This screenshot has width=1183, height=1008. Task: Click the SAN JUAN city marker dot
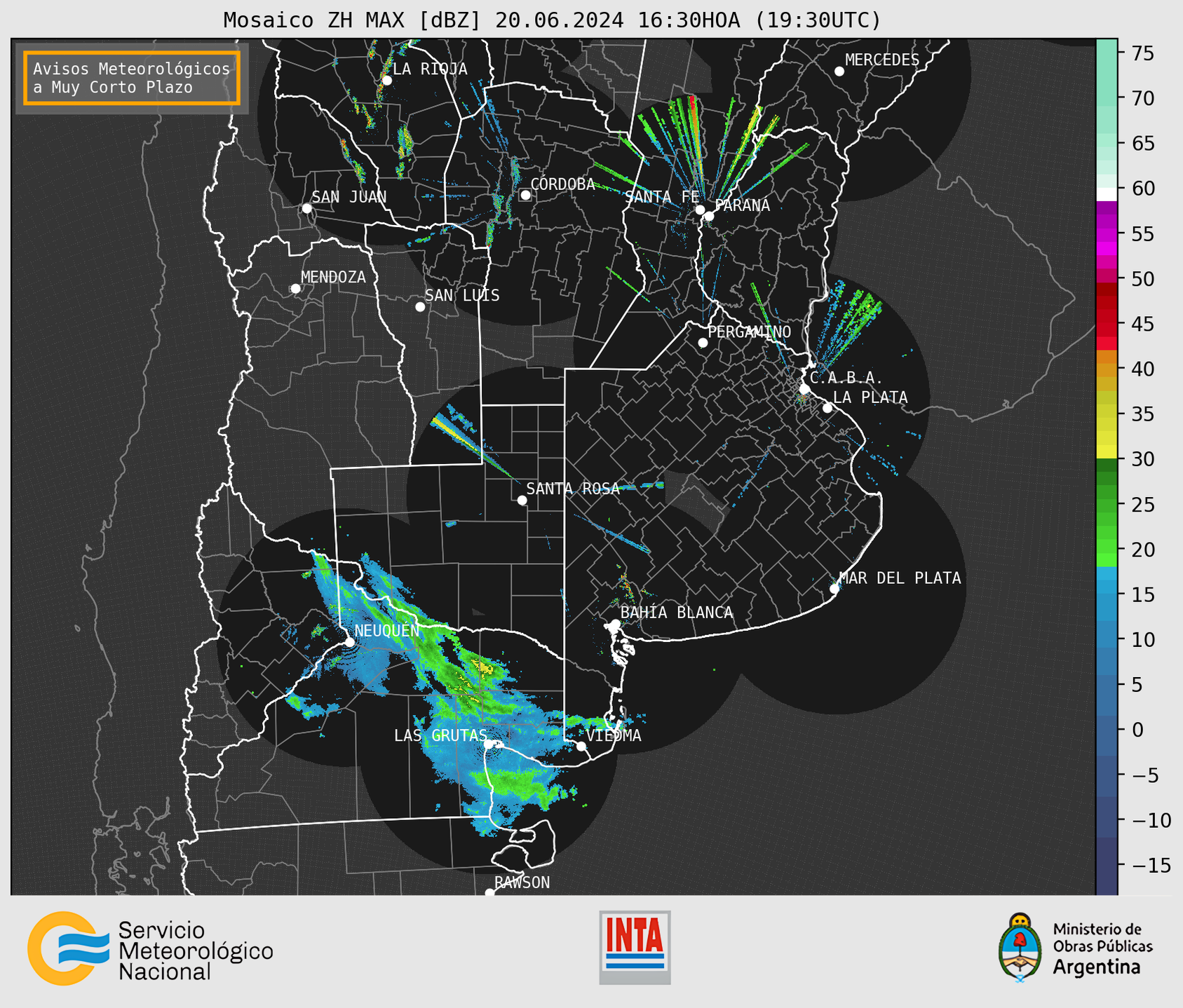tap(306, 208)
